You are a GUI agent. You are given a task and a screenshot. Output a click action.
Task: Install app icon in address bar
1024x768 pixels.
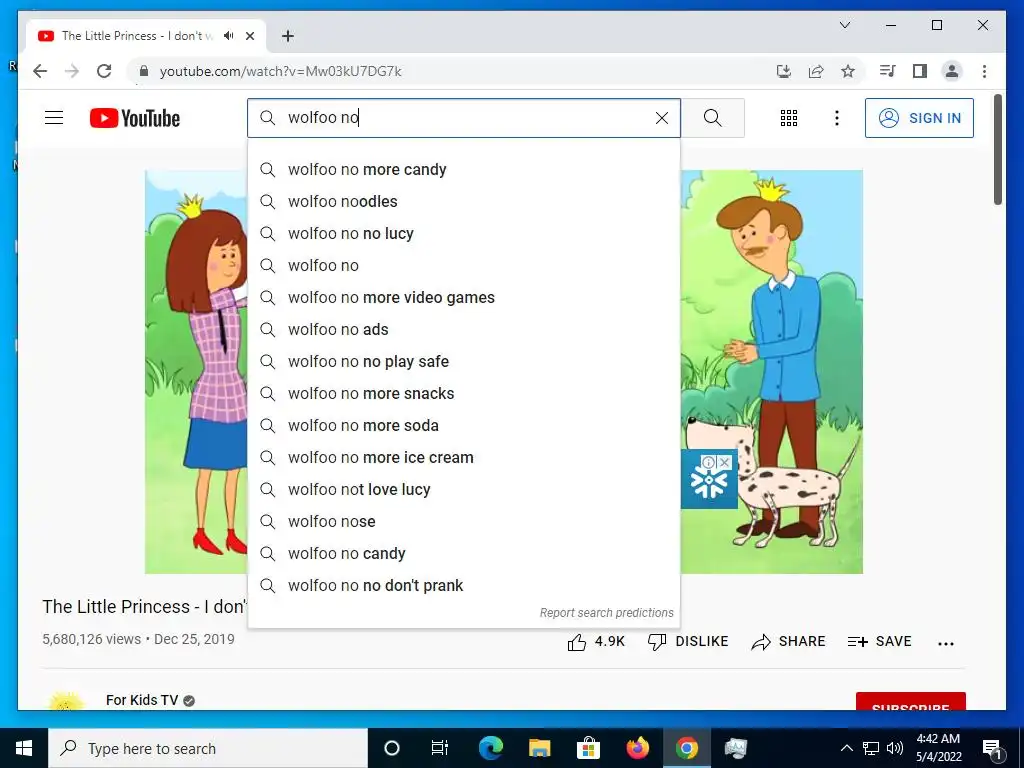tap(784, 71)
